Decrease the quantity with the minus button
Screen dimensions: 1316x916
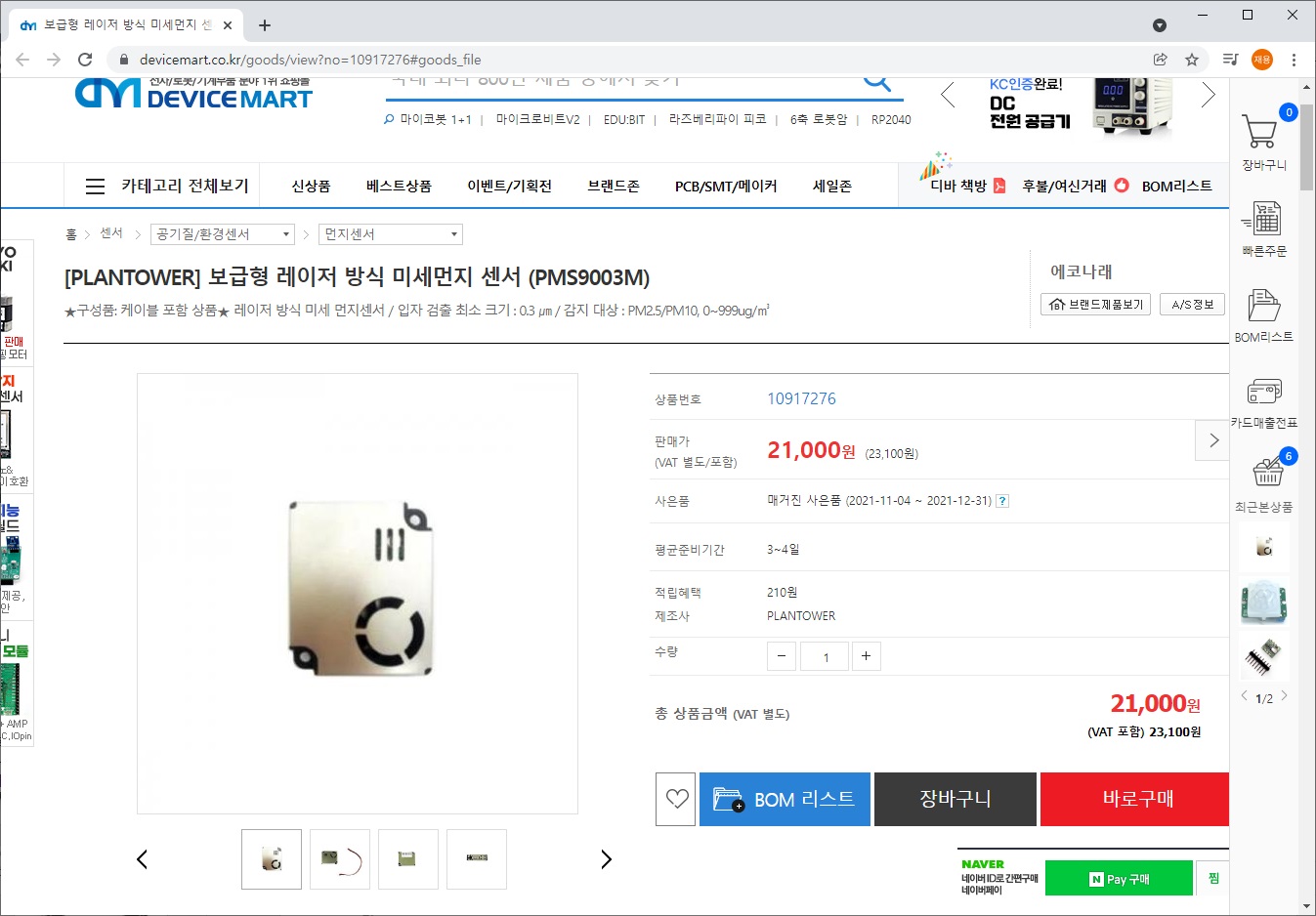pos(782,656)
